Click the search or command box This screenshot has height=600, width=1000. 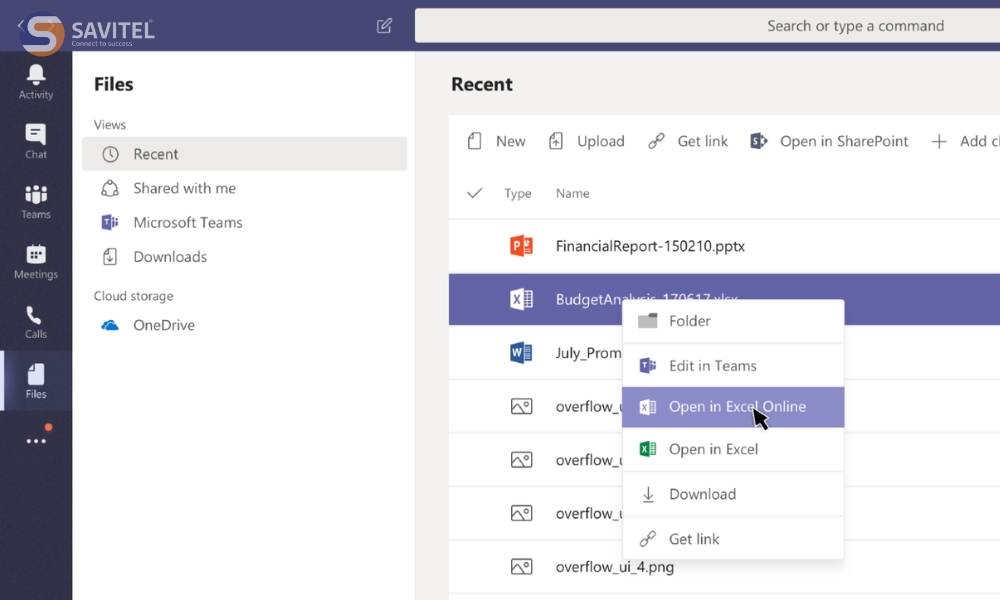point(707,26)
